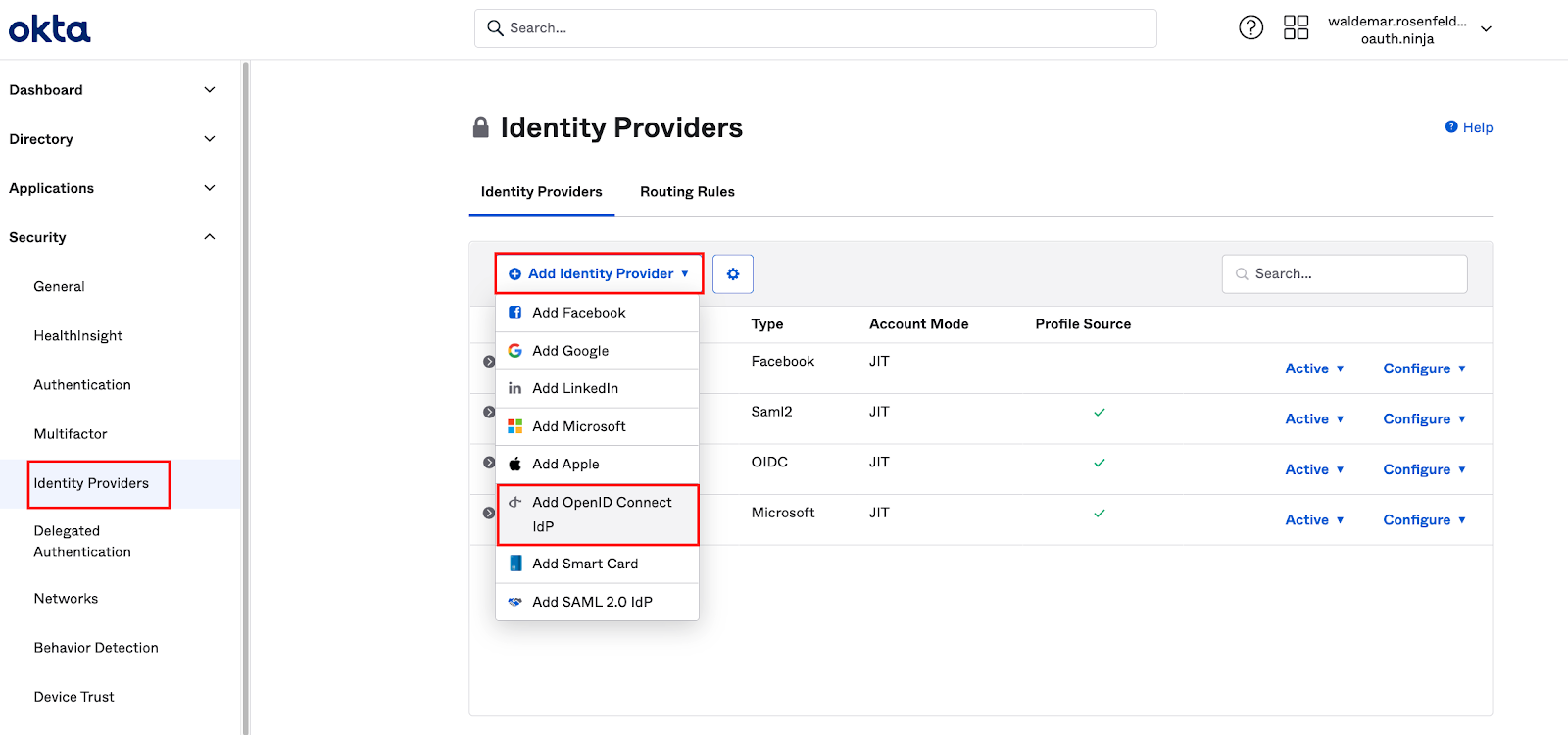Open Delegated Authentication in the sidebar
The height and width of the screenshot is (735, 1568).
pyautogui.click(x=82, y=541)
